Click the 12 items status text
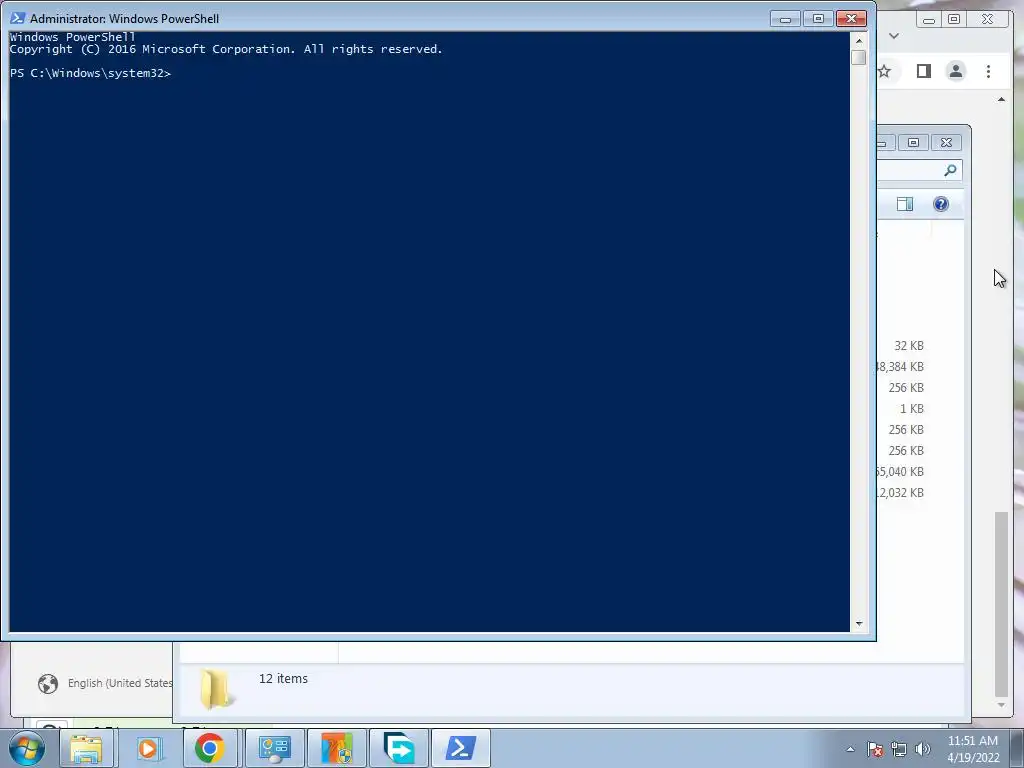Screen dimensions: 1024x768 [x=283, y=679]
